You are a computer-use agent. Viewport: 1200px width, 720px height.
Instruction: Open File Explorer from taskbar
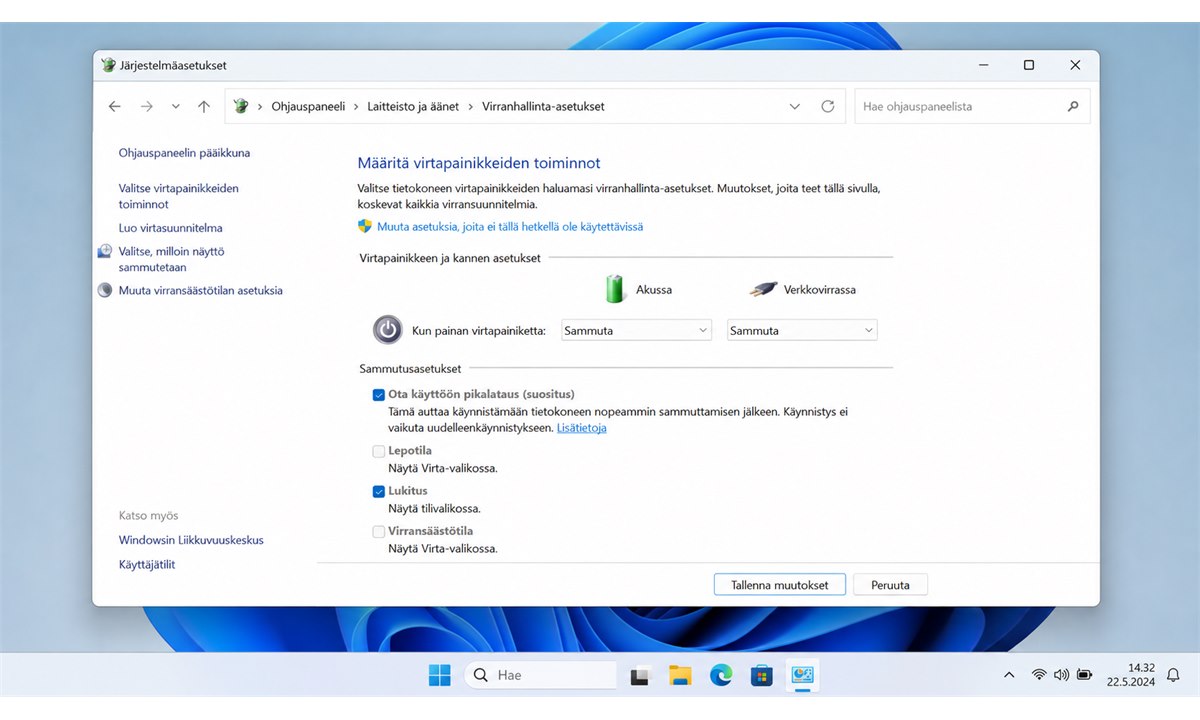(681, 676)
